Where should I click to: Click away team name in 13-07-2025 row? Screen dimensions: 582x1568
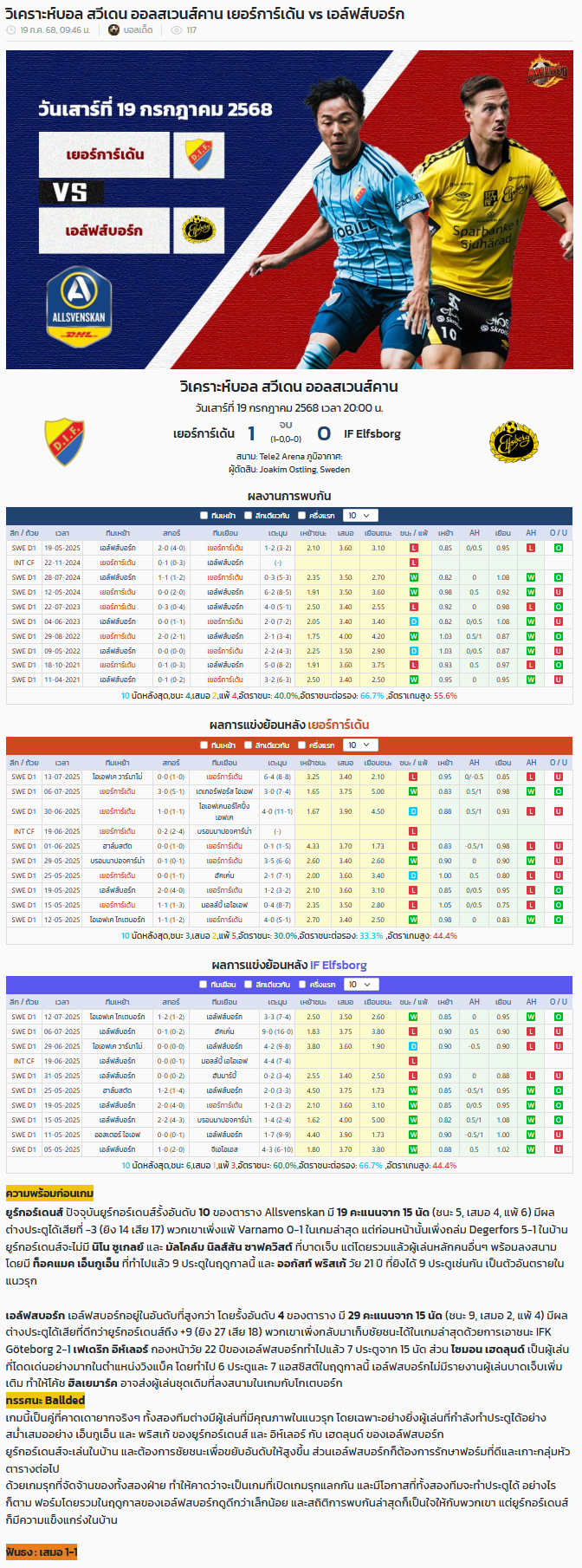[x=224, y=777]
